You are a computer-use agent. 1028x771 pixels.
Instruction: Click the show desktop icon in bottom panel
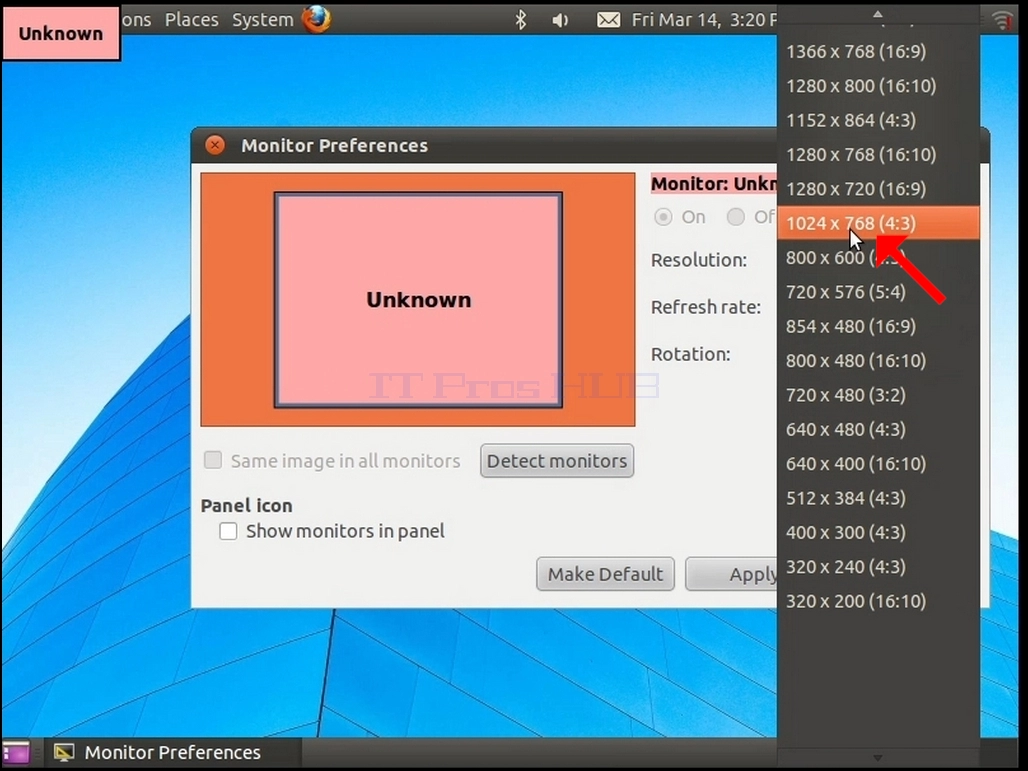tap(17, 753)
